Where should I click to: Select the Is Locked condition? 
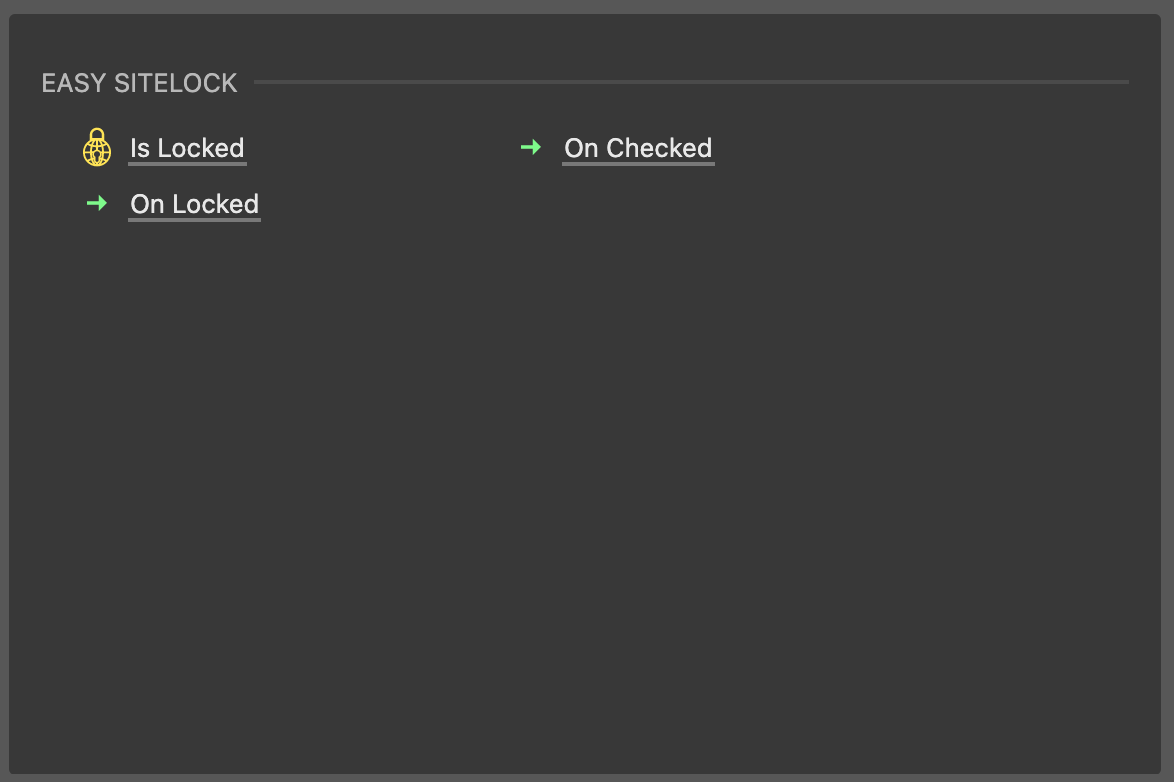(187, 148)
